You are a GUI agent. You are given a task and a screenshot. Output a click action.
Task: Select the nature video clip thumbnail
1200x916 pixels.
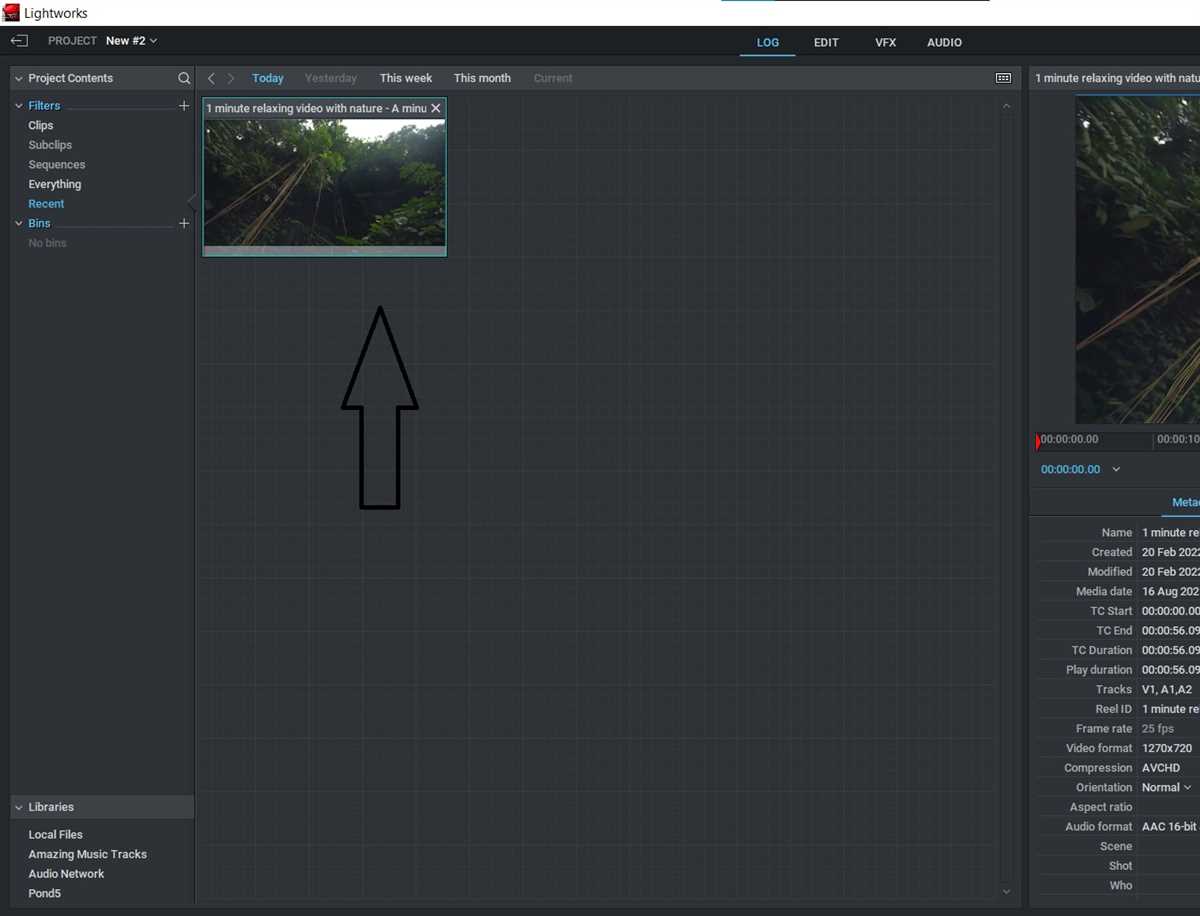click(325, 182)
